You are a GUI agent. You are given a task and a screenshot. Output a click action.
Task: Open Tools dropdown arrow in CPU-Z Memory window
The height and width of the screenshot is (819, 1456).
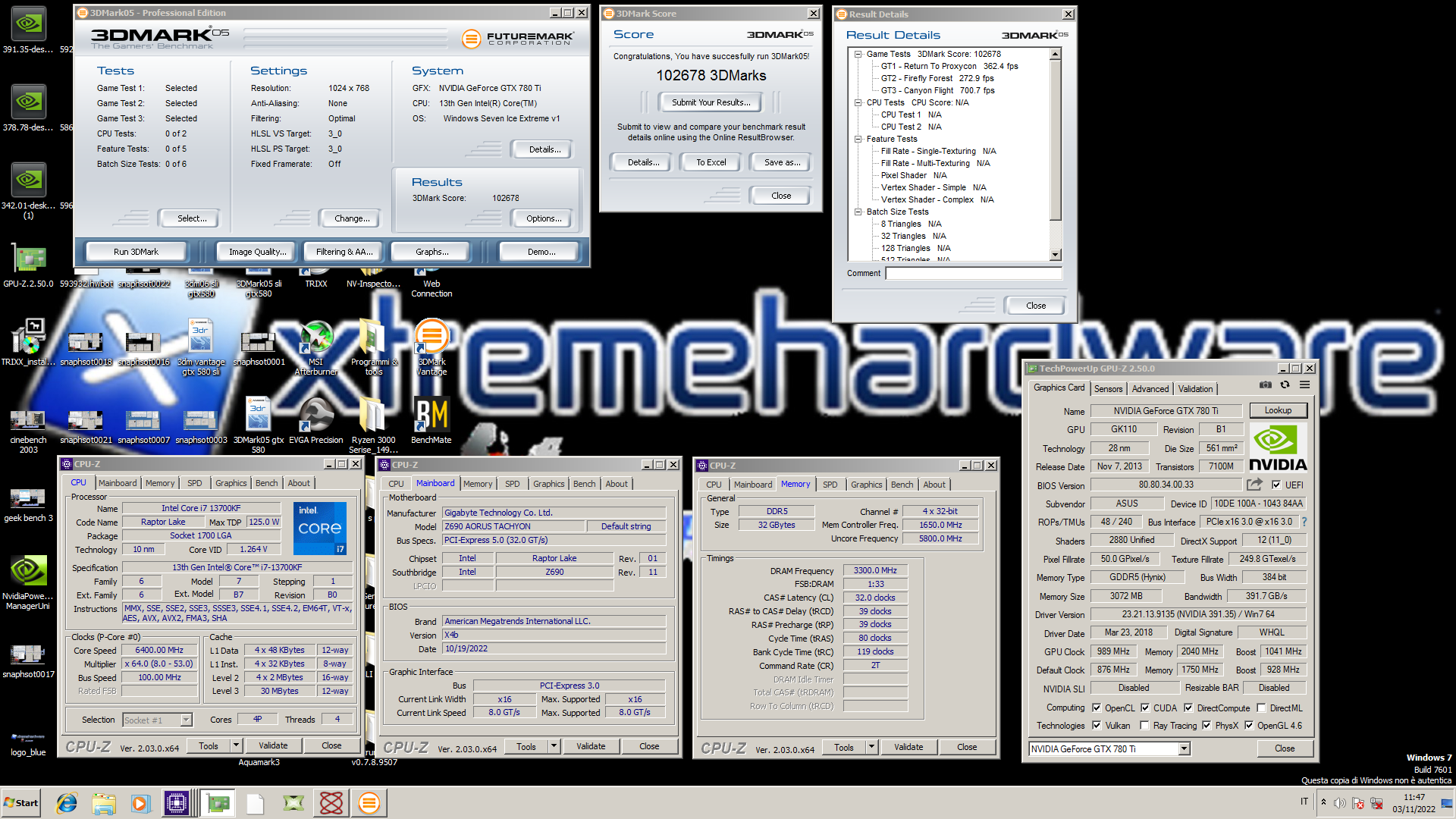tap(872, 747)
